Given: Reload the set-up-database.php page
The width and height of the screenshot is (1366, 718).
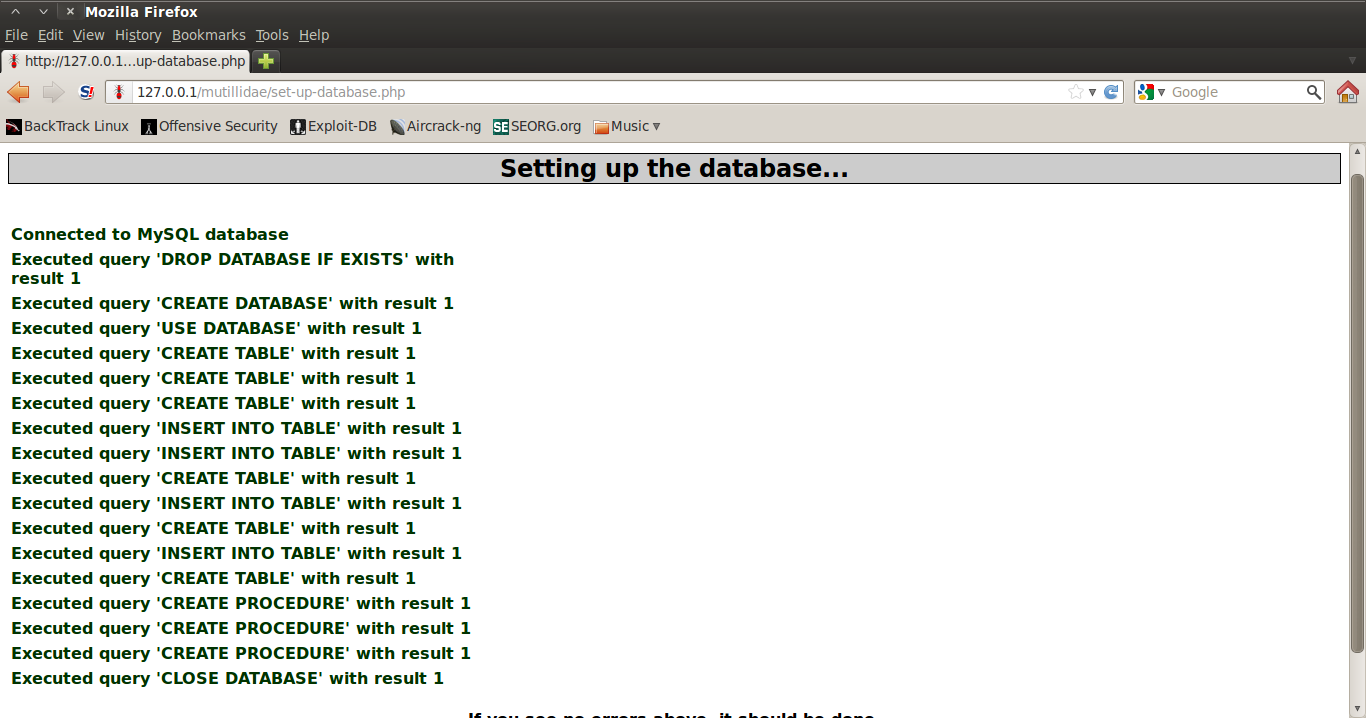Looking at the screenshot, I should coord(1112,92).
